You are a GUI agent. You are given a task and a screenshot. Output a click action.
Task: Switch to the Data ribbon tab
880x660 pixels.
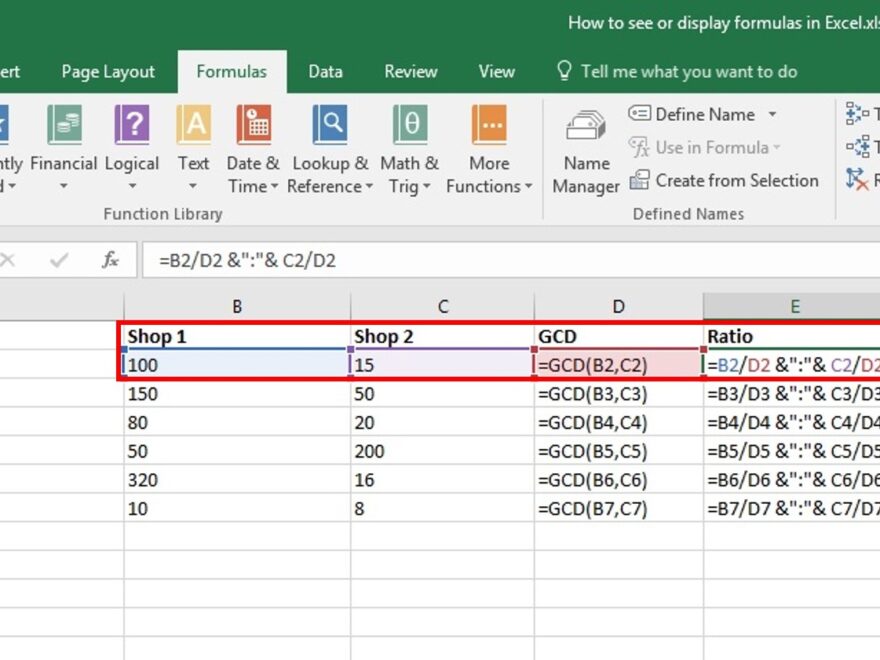(325, 71)
